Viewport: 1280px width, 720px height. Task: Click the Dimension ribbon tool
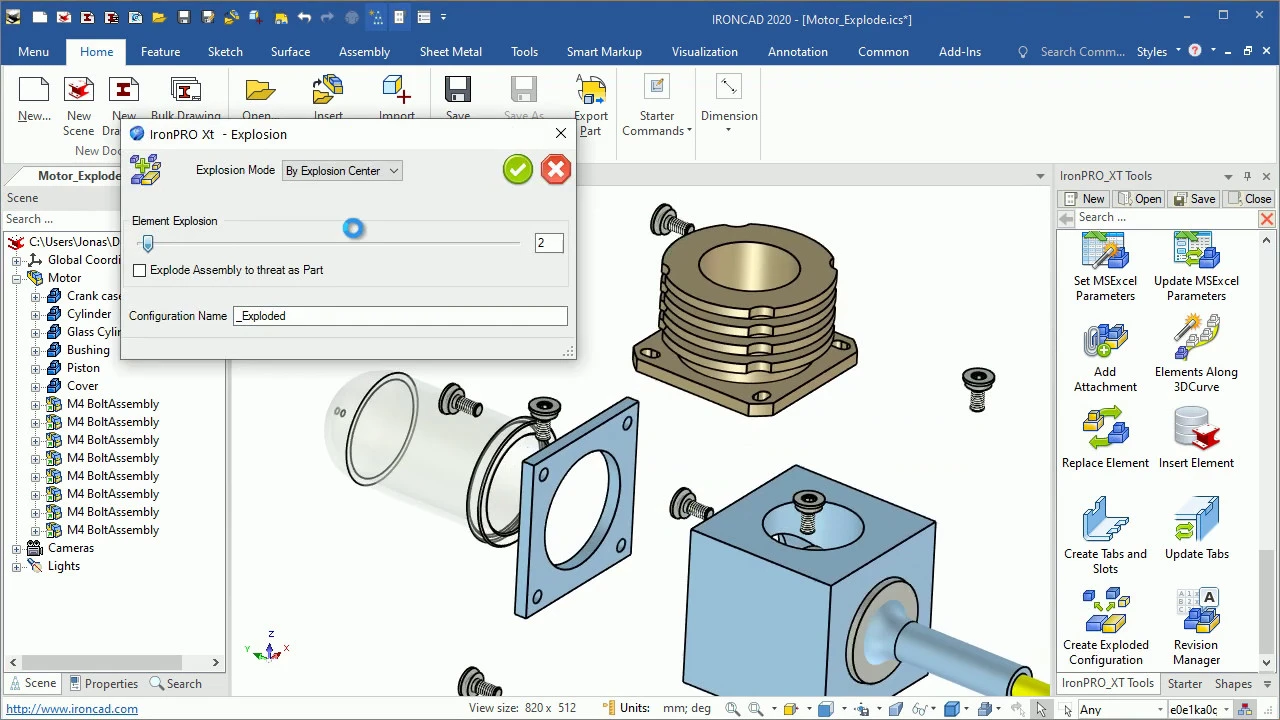click(729, 104)
